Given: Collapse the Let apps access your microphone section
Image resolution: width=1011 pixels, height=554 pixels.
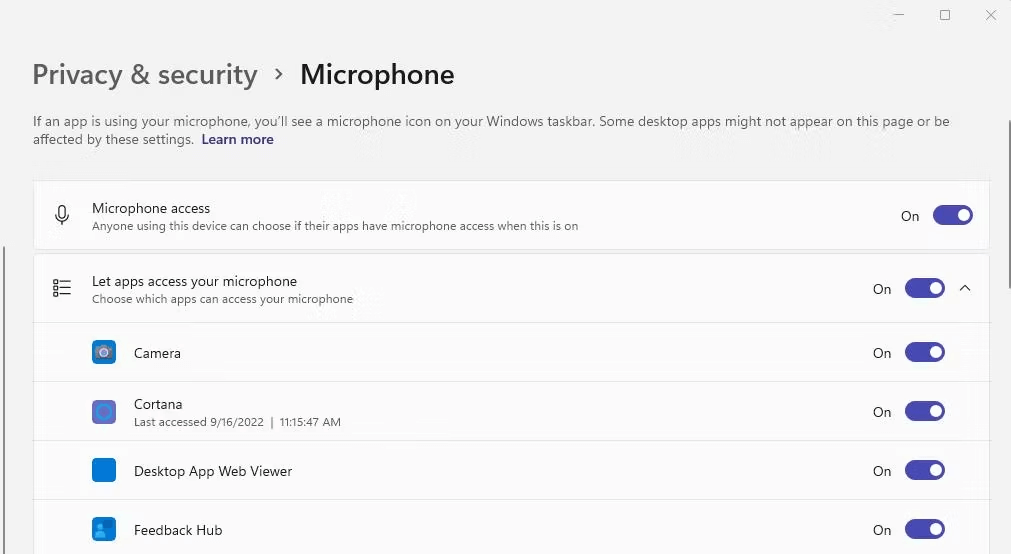Looking at the screenshot, I should 965,288.
